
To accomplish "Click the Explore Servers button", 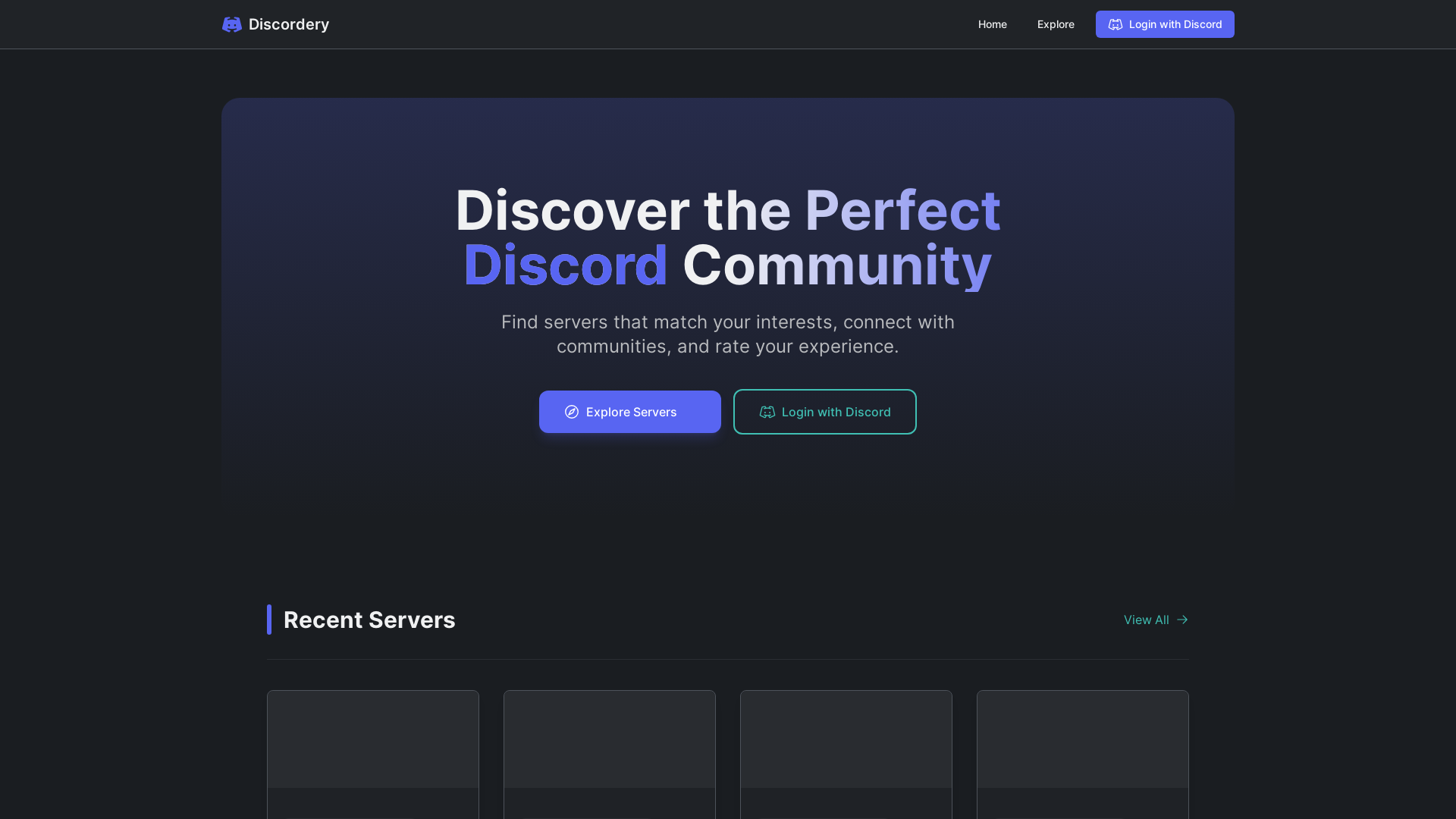I will [630, 412].
